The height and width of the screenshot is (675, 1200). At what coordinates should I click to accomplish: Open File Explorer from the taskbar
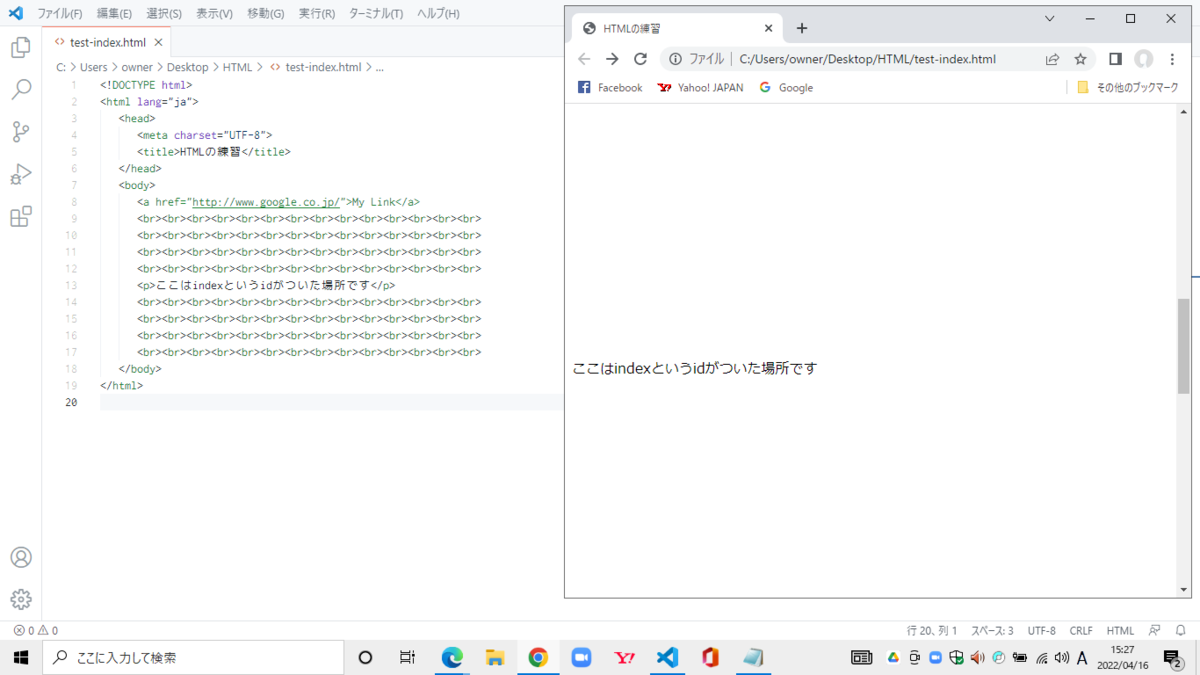coord(495,657)
